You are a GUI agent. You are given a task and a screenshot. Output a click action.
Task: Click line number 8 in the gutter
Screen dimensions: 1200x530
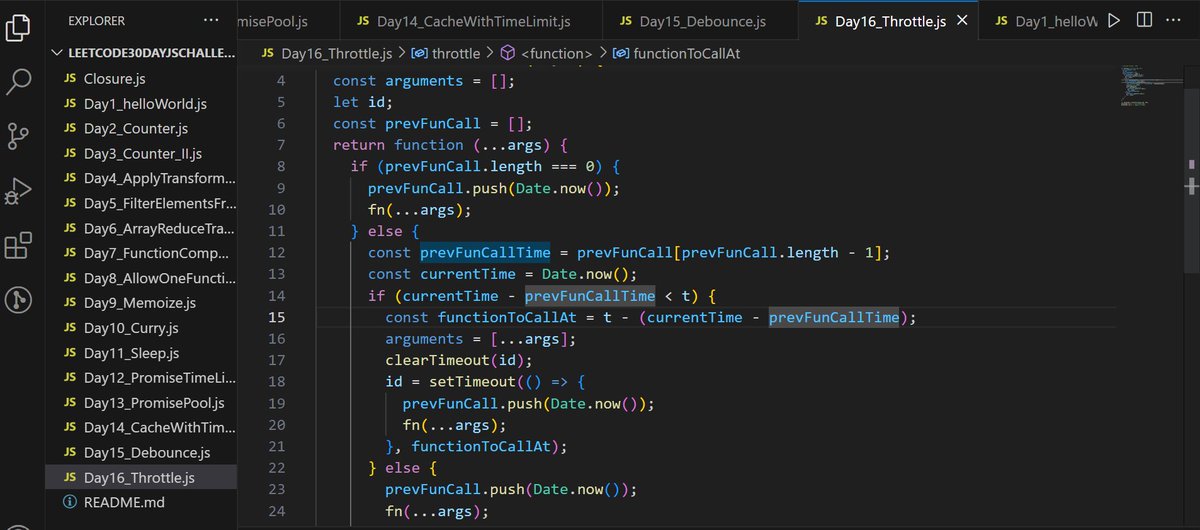(x=280, y=167)
